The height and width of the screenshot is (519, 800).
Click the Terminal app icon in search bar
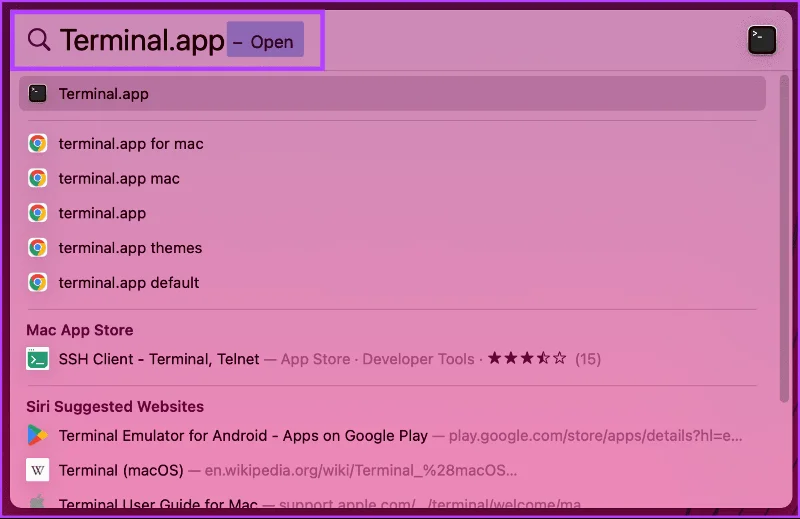[x=762, y=40]
